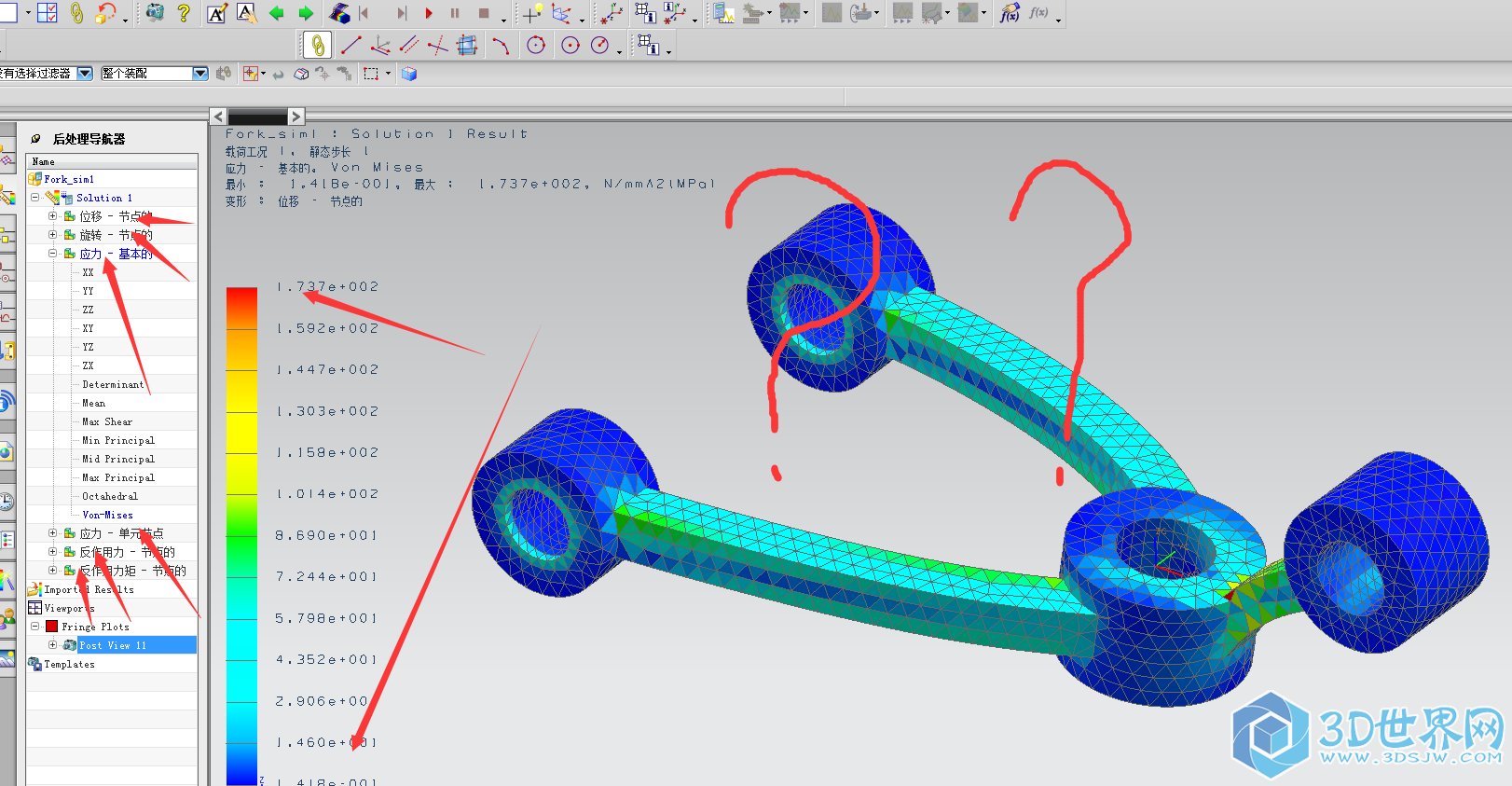Select Templates tree item
This screenshot has height=786, width=1512.
click(69, 664)
